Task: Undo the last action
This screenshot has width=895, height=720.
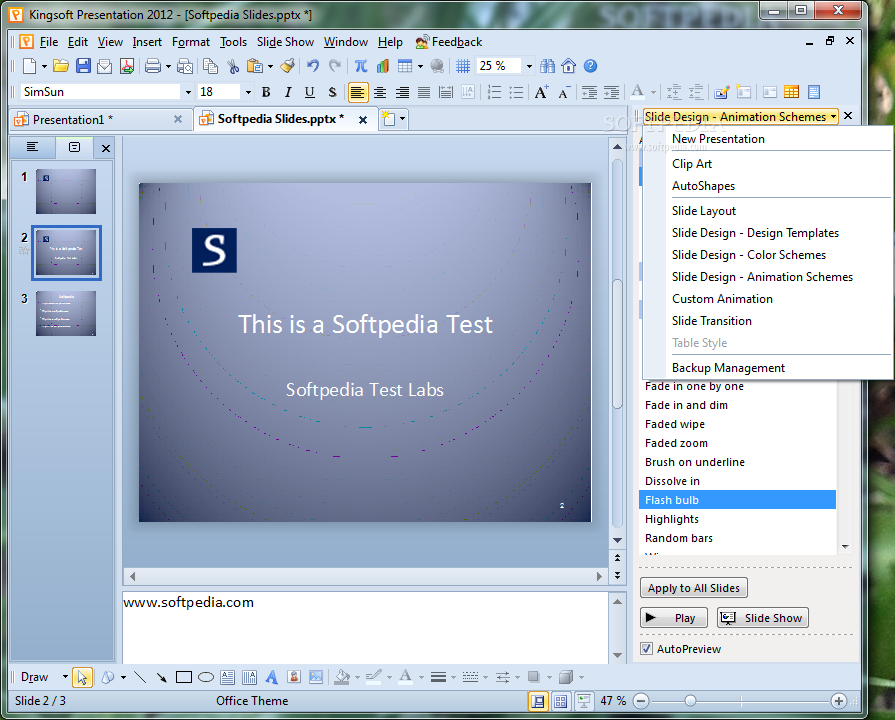Action: 313,66
